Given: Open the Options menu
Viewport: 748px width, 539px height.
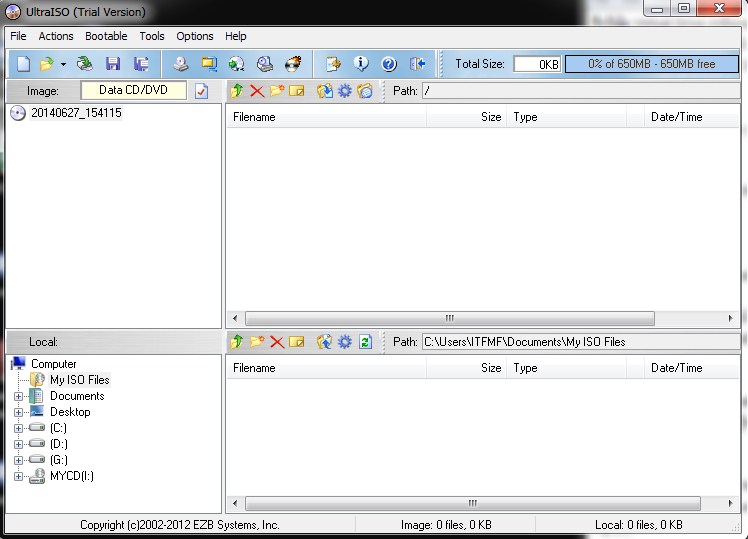Looking at the screenshot, I should click(195, 36).
